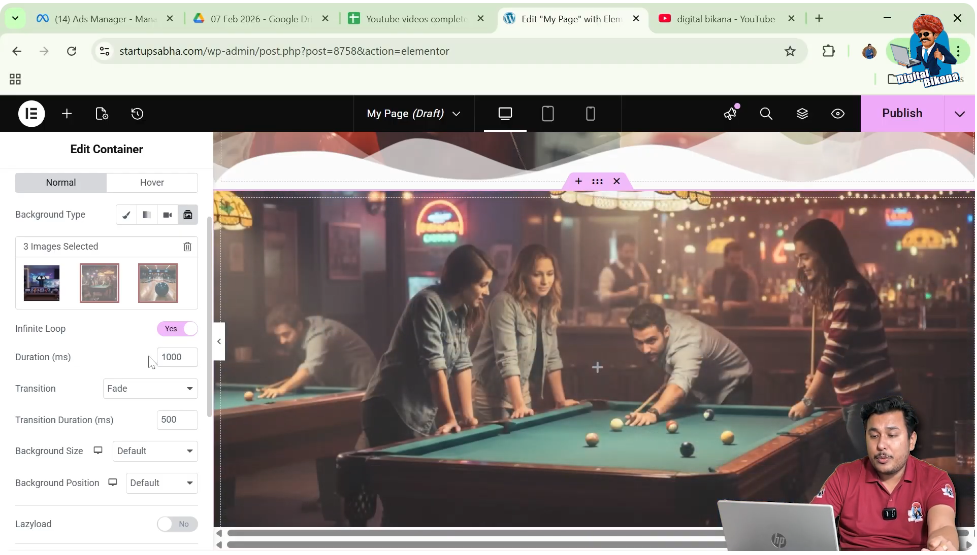Open the Transition dropdown set to Fade
The width and height of the screenshot is (977, 555).
(x=150, y=389)
